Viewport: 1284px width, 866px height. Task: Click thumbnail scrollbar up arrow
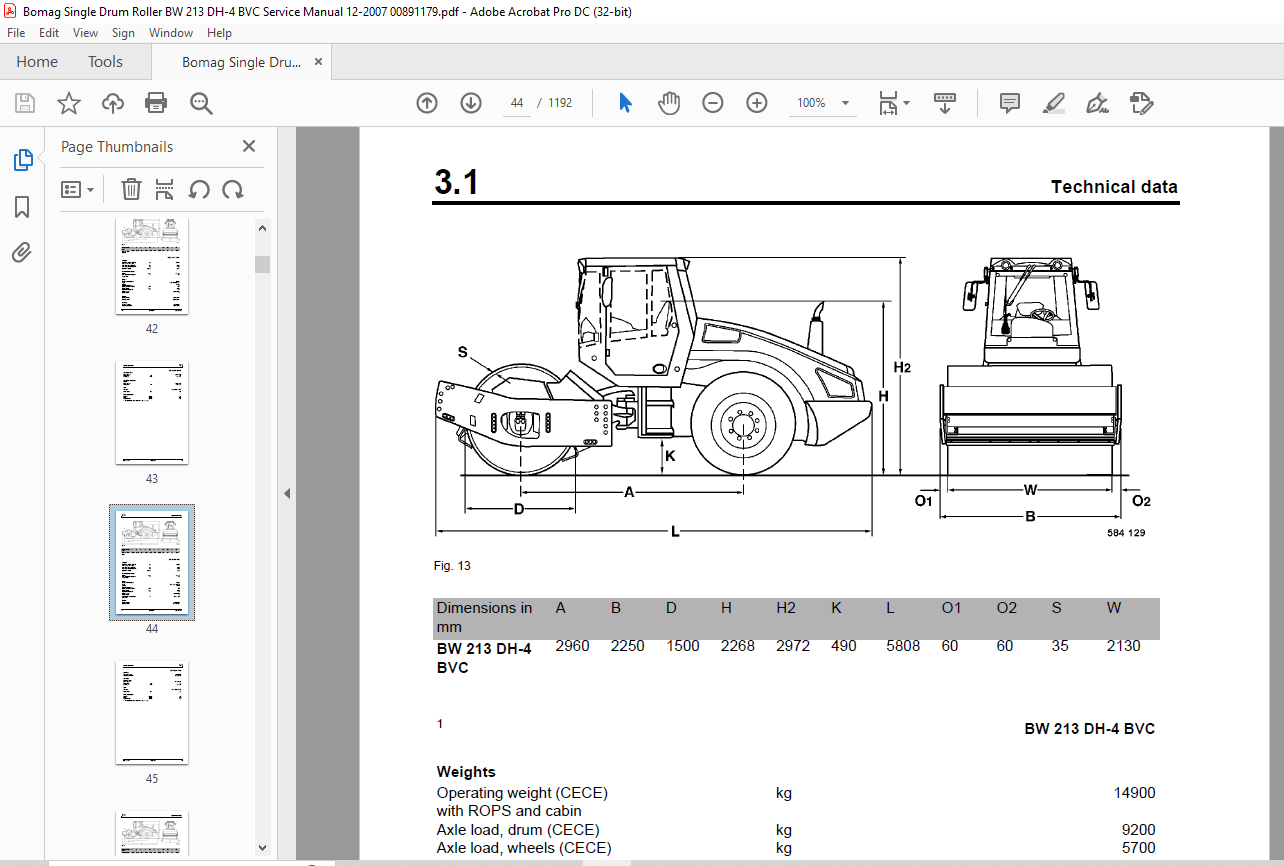pyautogui.click(x=263, y=228)
